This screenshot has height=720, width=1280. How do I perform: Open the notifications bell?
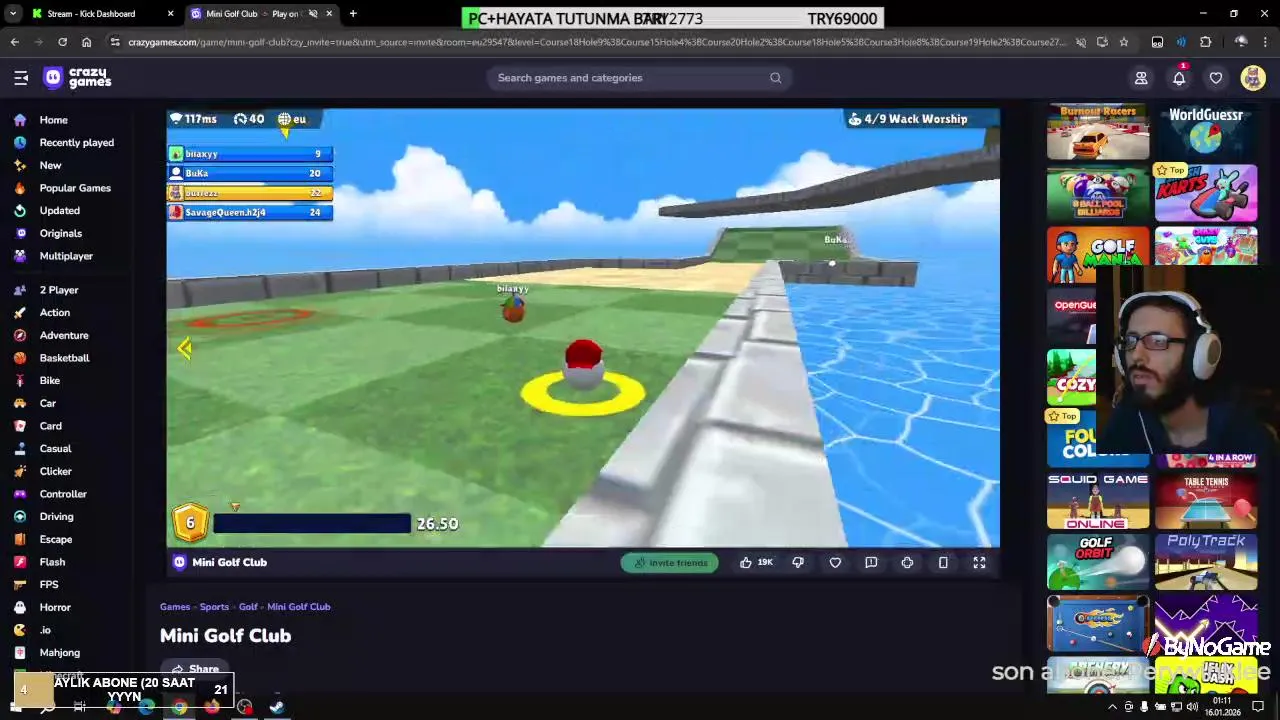pos(1179,78)
